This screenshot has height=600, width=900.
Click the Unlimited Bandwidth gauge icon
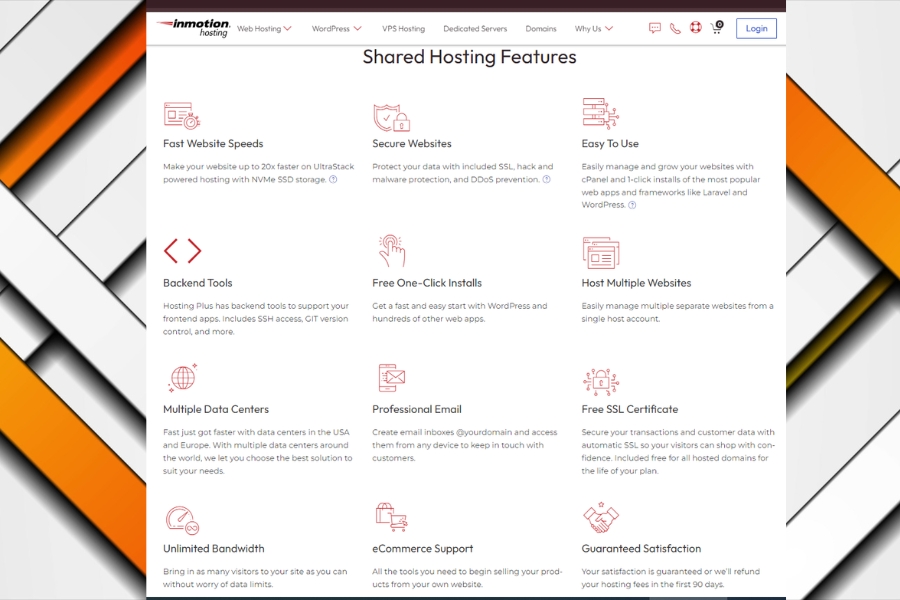(x=182, y=520)
